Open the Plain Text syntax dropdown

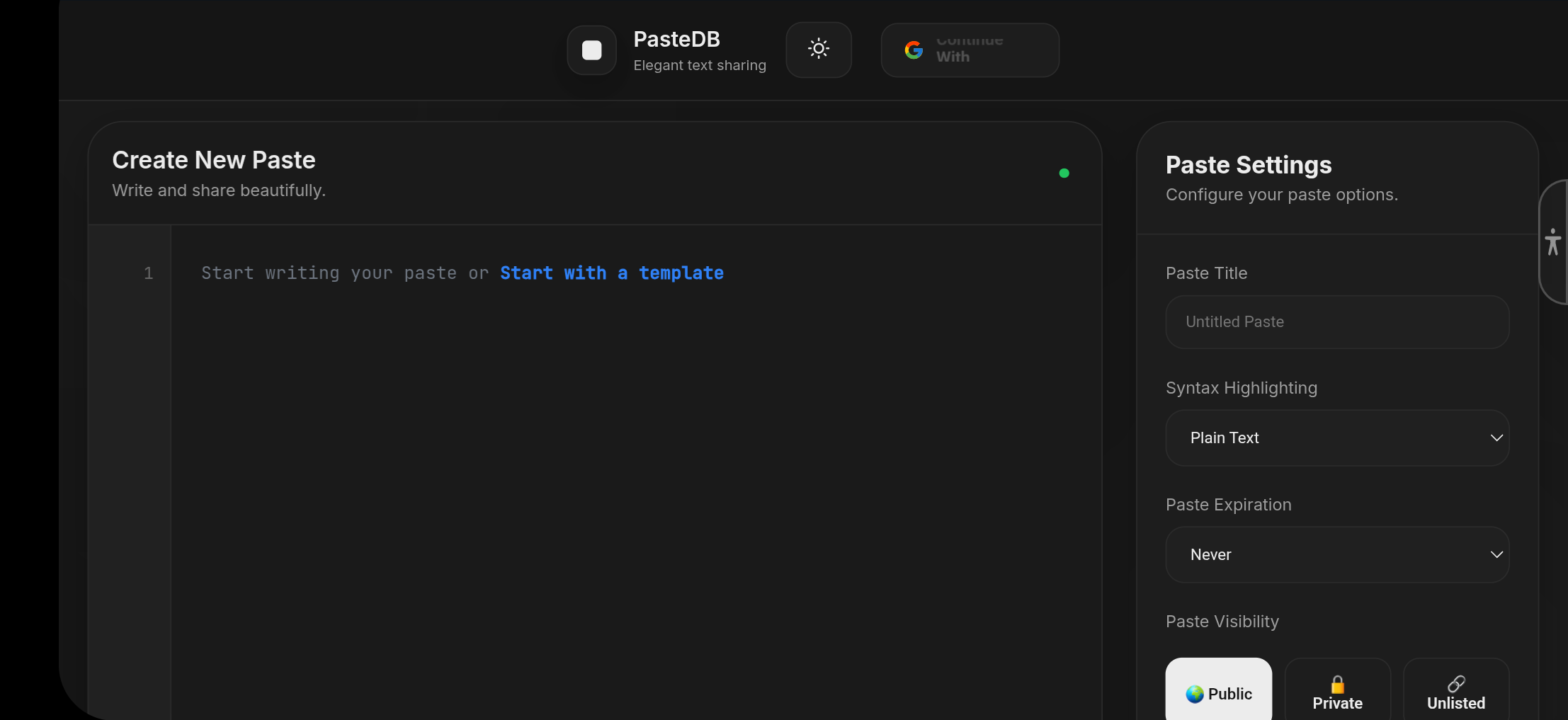(x=1337, y=438)
